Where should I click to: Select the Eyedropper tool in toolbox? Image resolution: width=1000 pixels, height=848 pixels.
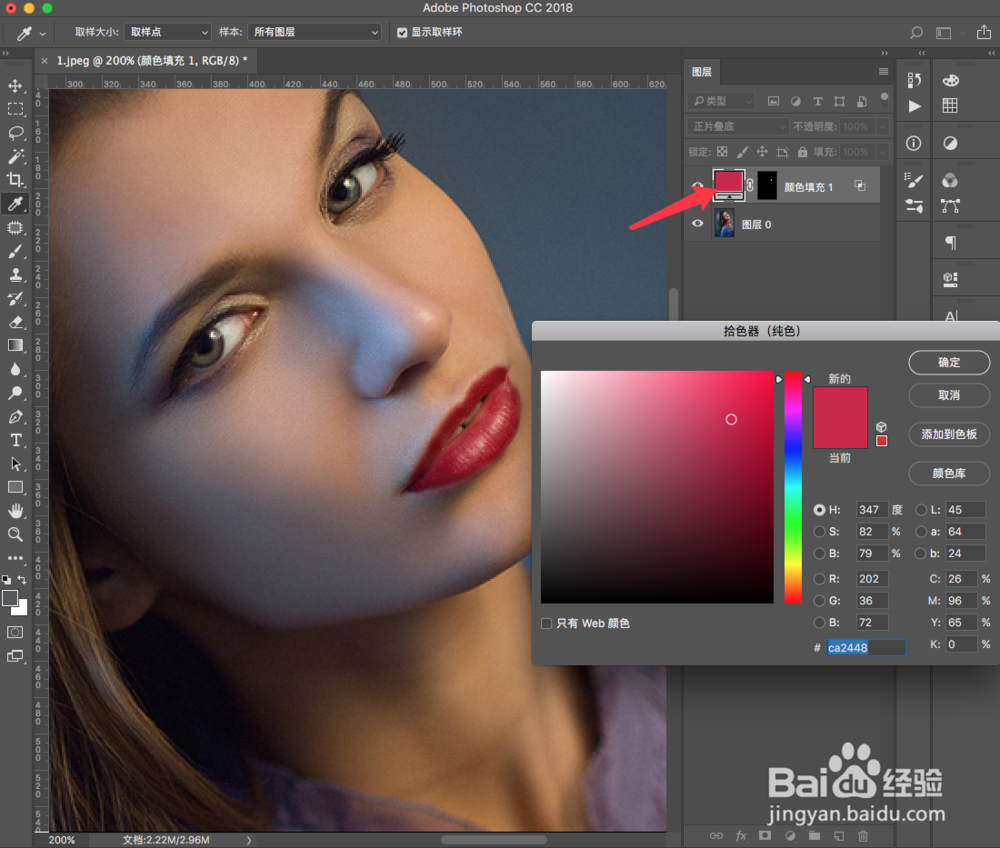pos(15,203)
